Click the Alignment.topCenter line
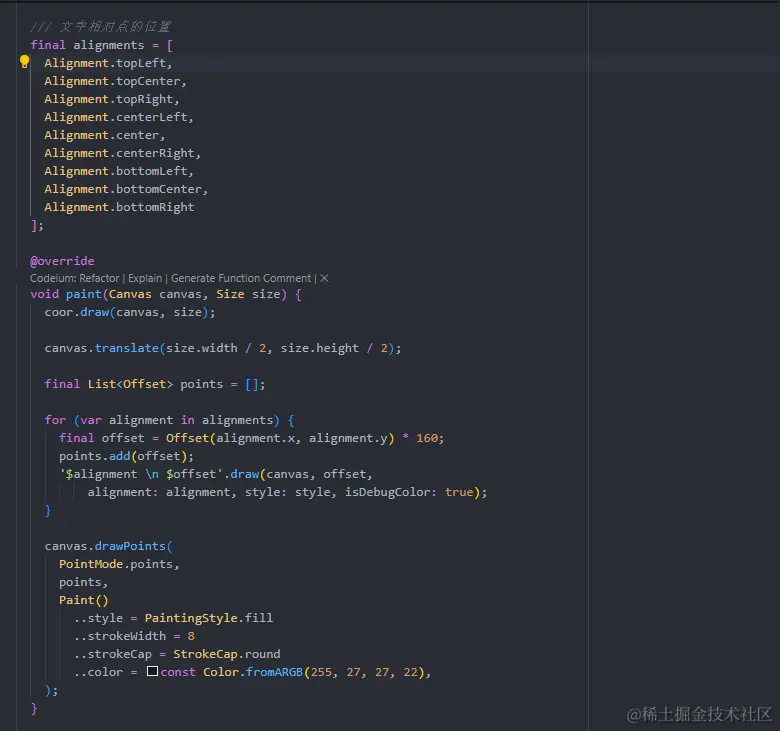780x731 pixels. pyautogui.click(x=115, y=81)
